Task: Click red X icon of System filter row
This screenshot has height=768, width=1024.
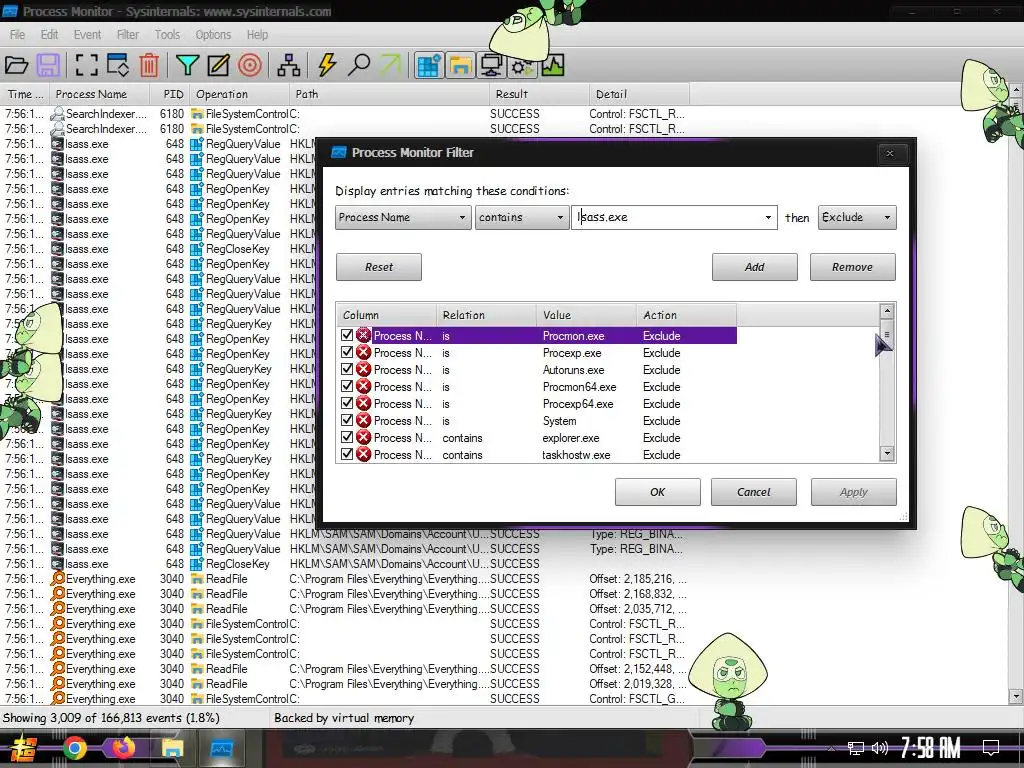Action: point(364,421)
